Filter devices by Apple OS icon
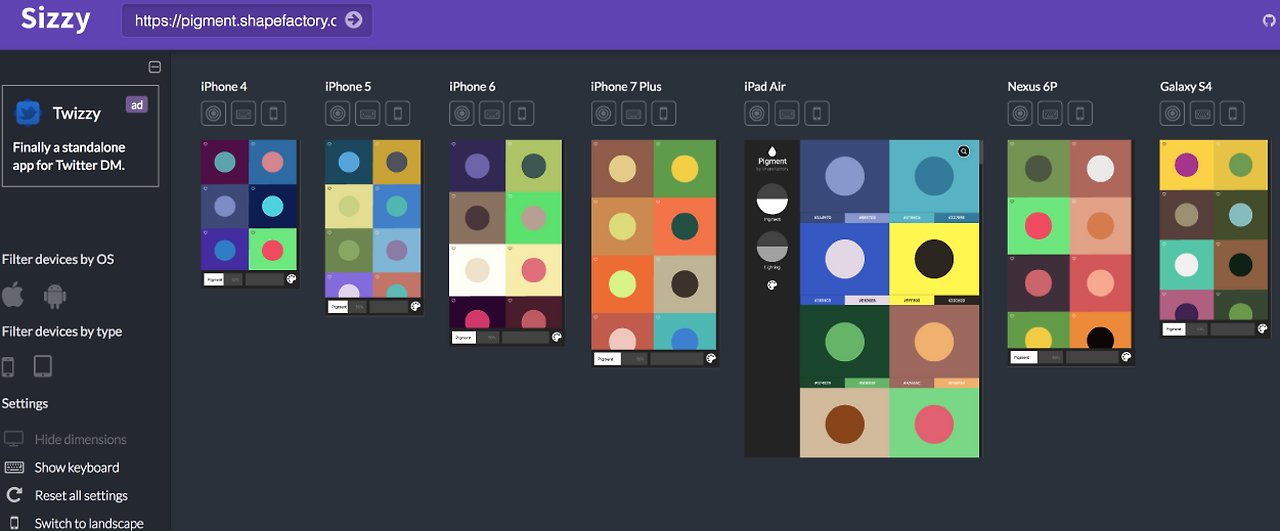 (x=13, y=295)
